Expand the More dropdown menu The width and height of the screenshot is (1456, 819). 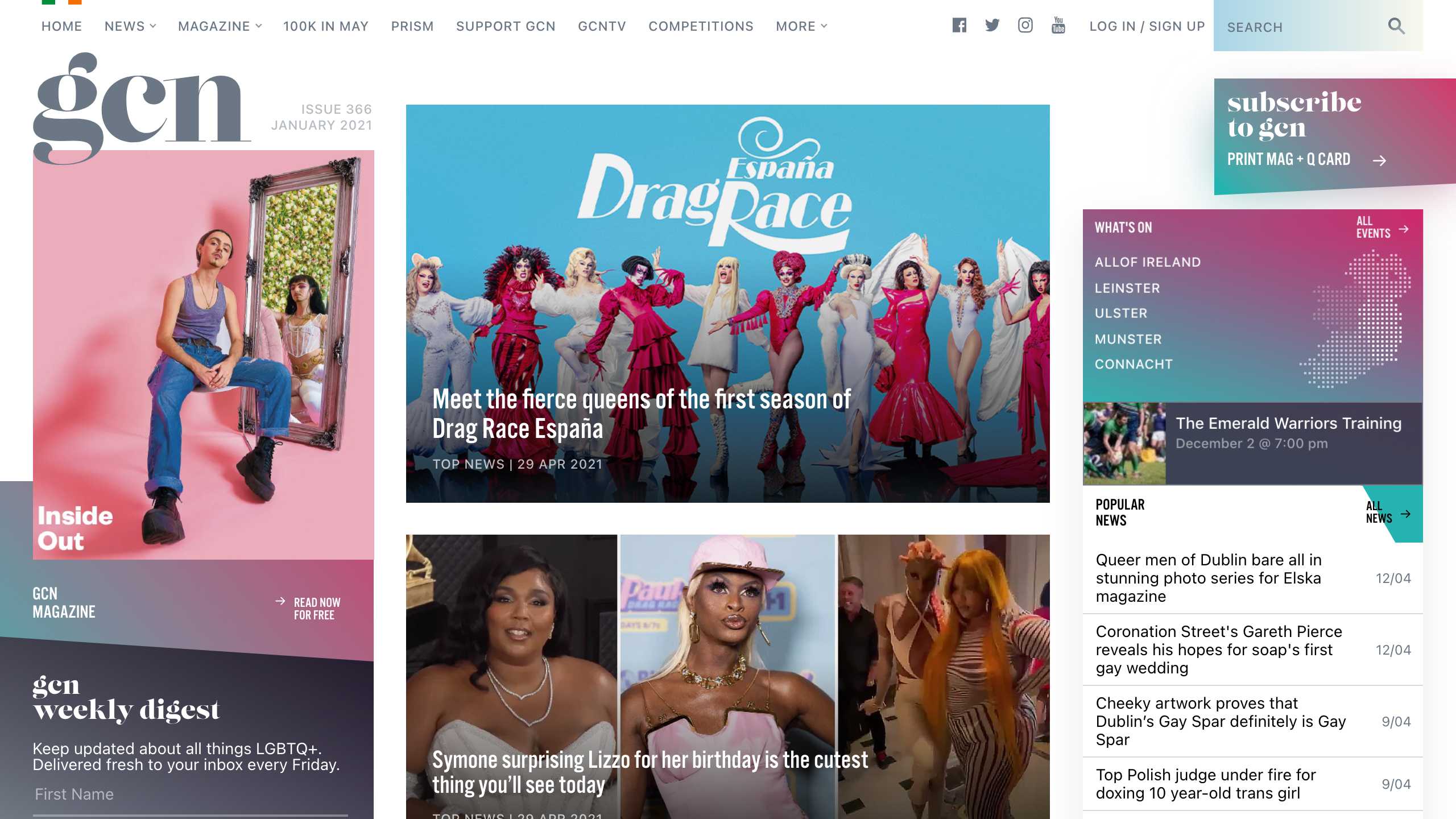pos(802,26)
